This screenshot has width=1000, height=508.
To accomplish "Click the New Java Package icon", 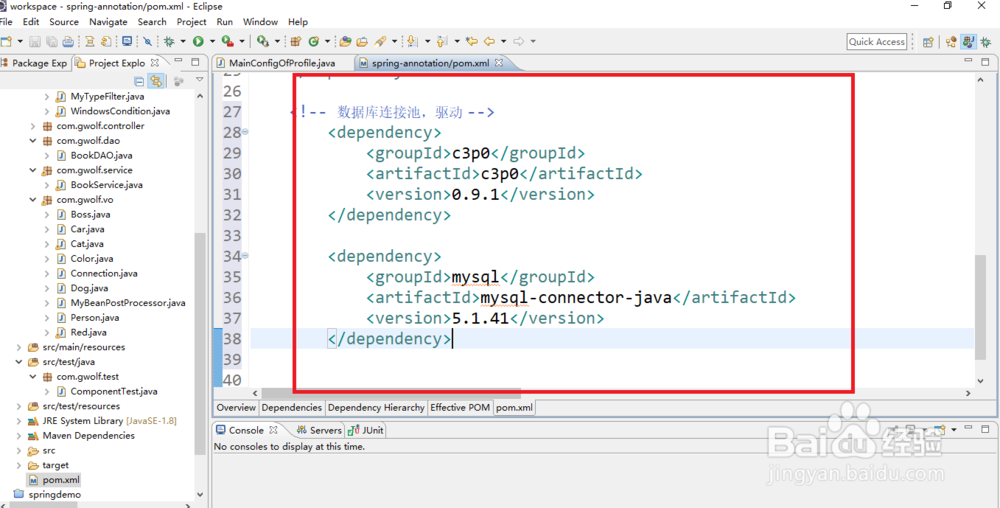I will pyautogui.click(x=295, y=41).
